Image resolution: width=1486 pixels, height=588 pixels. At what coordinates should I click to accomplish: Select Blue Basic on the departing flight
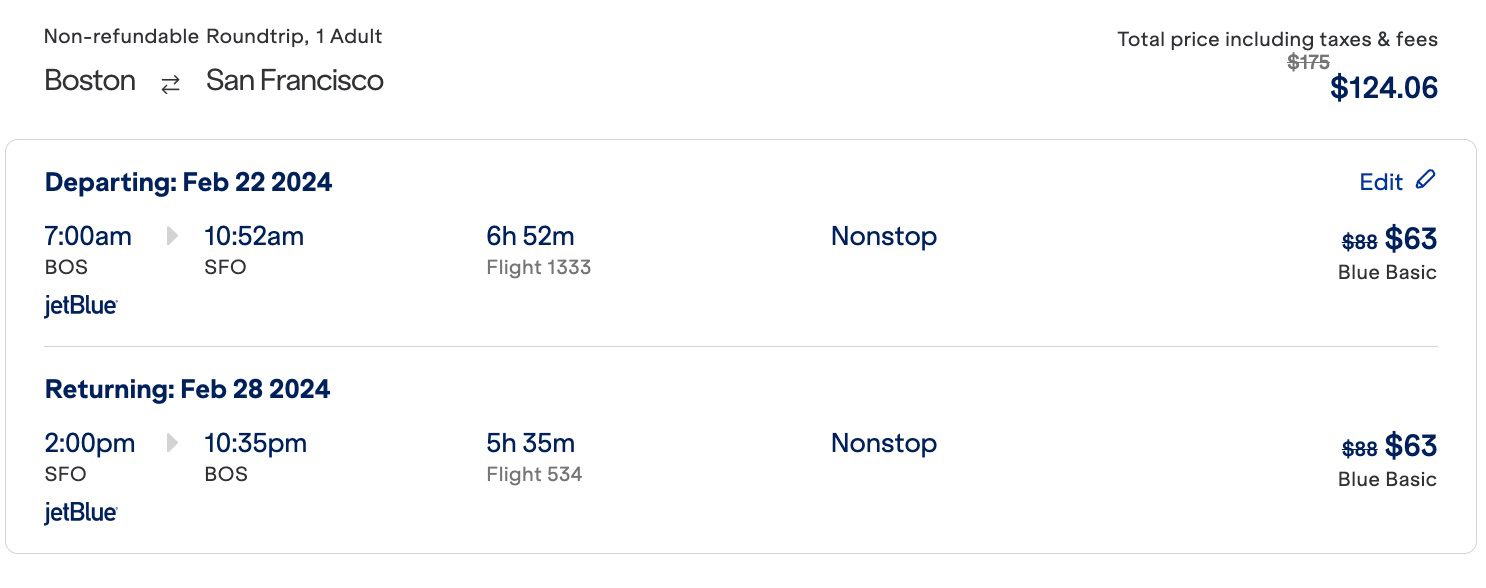1388,271
